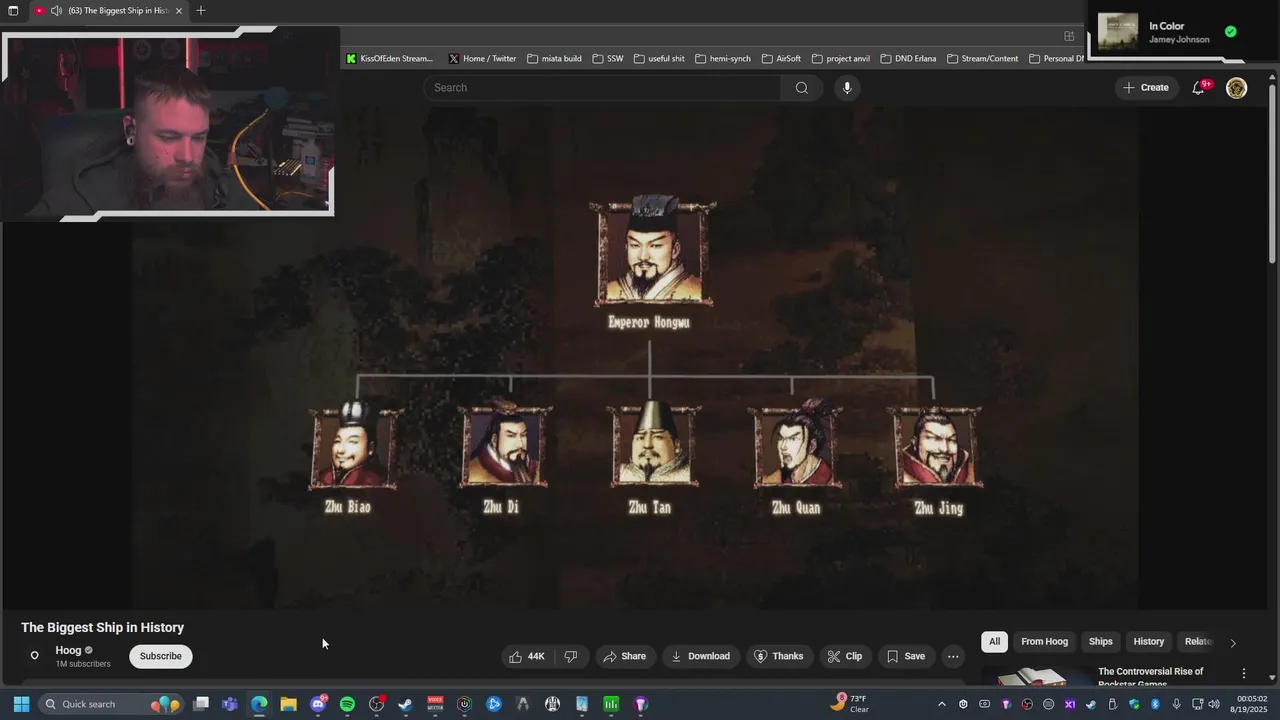Open Home / Twitter bookmark
1280x720 pixels.
click(x=482, y=59)
